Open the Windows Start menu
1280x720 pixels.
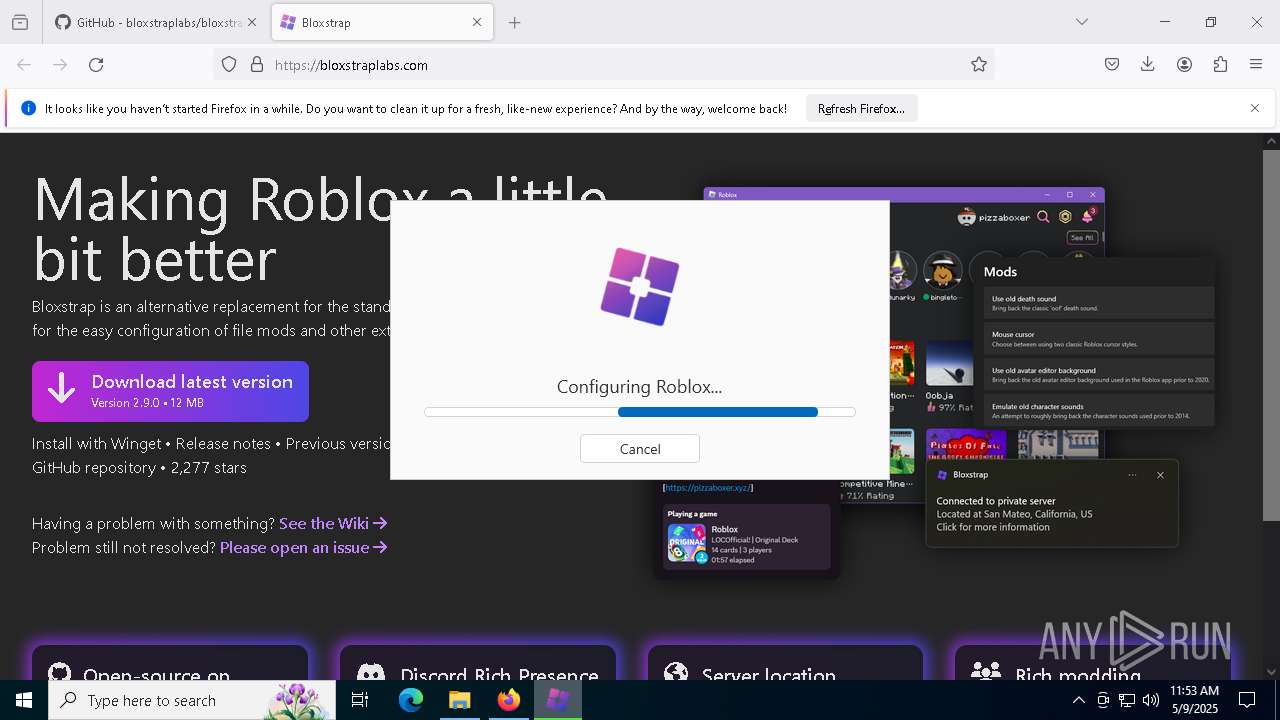(x=24, y=700)
